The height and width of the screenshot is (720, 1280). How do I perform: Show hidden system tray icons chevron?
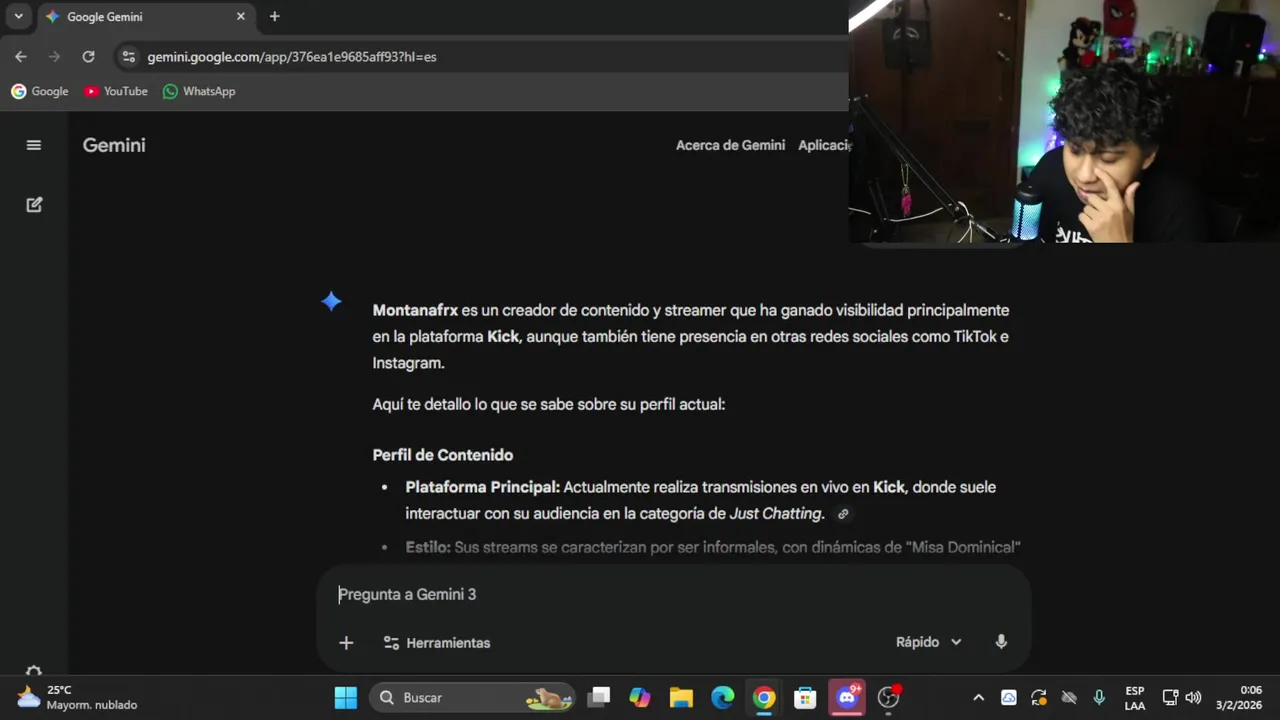click(x=978, y=698)
